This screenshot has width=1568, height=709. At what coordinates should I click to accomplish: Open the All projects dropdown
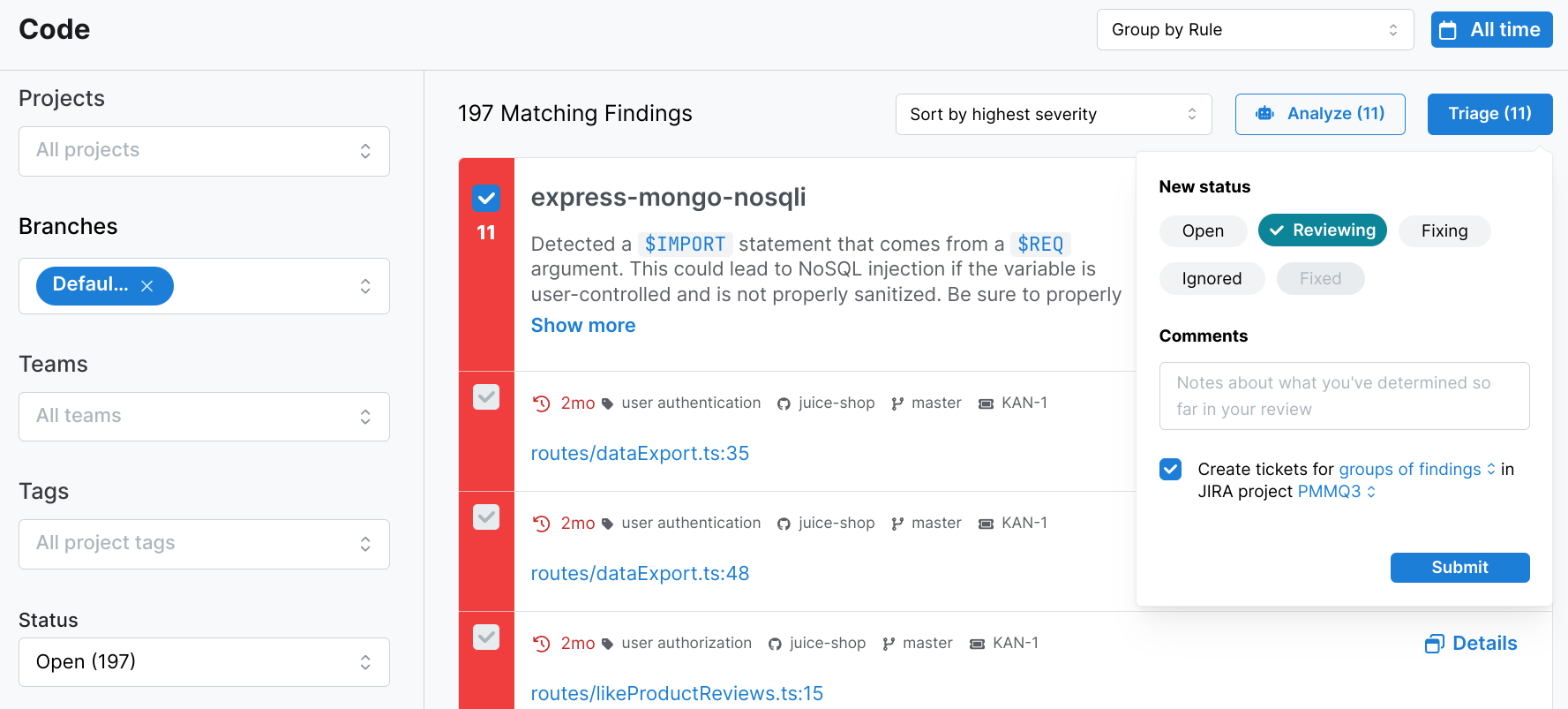tap(204, 151)
